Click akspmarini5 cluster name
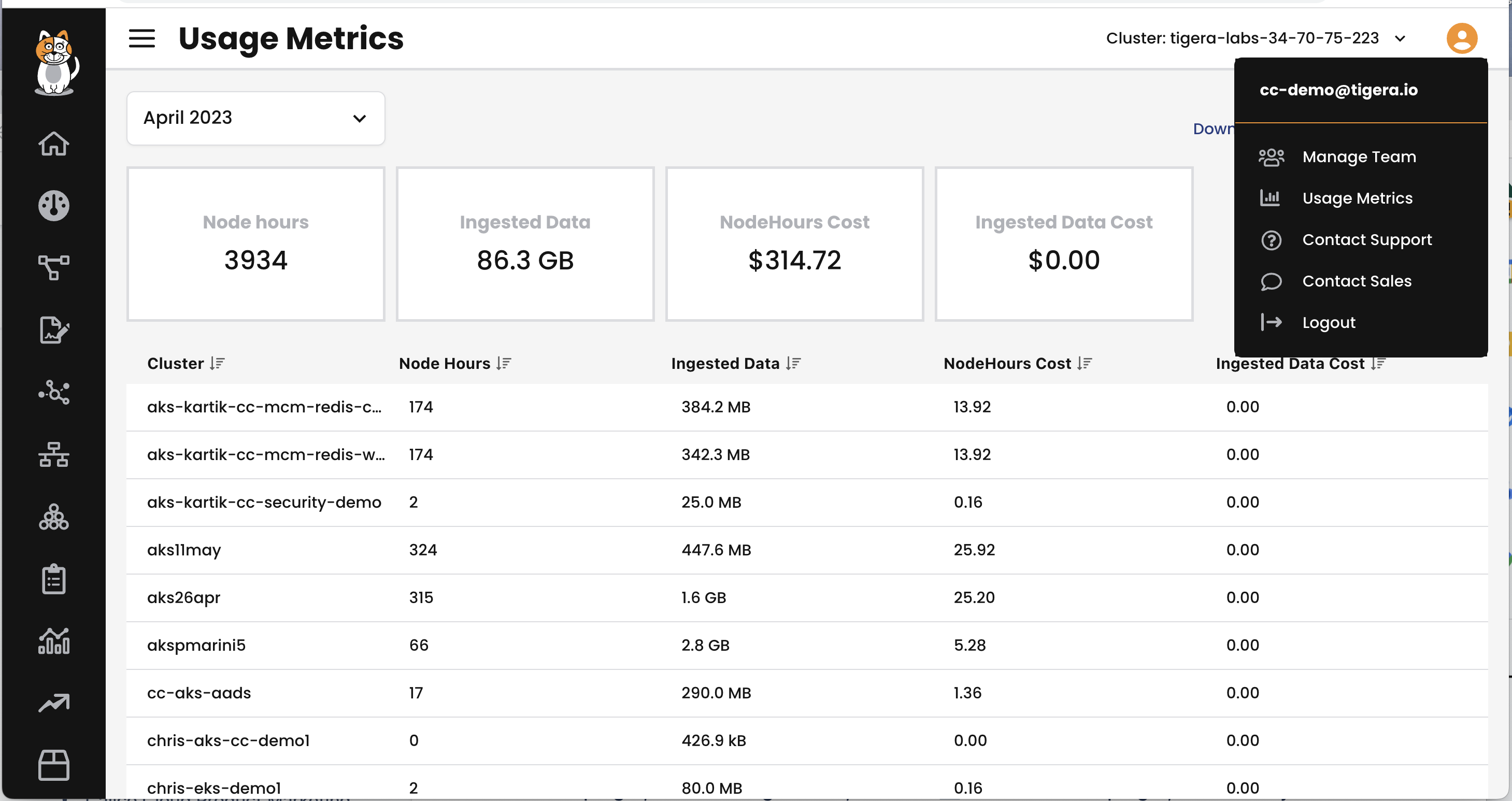The image size is (1512, 801). pos(196,646)
